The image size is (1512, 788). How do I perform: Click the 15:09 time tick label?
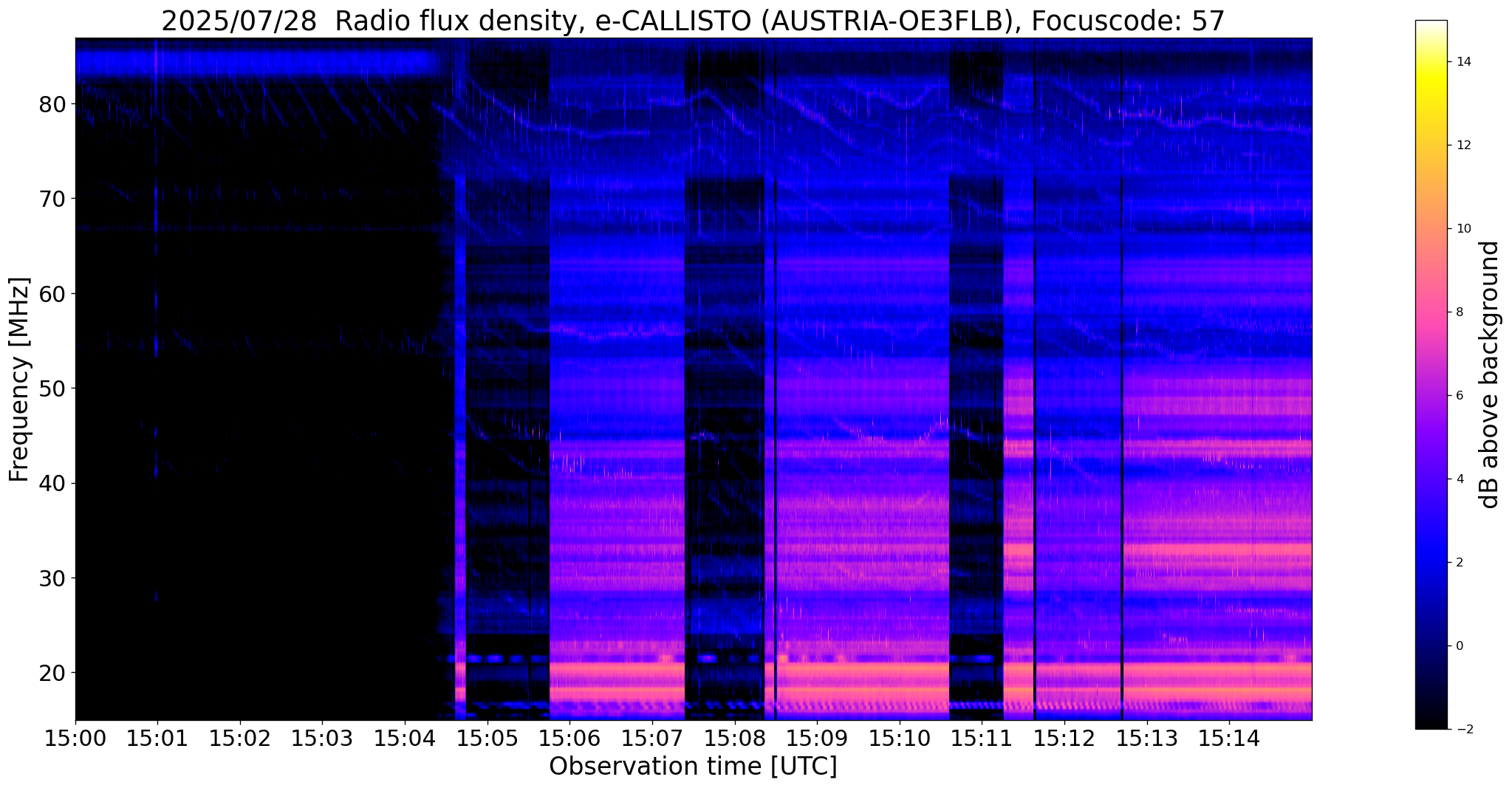click(817, 739)
